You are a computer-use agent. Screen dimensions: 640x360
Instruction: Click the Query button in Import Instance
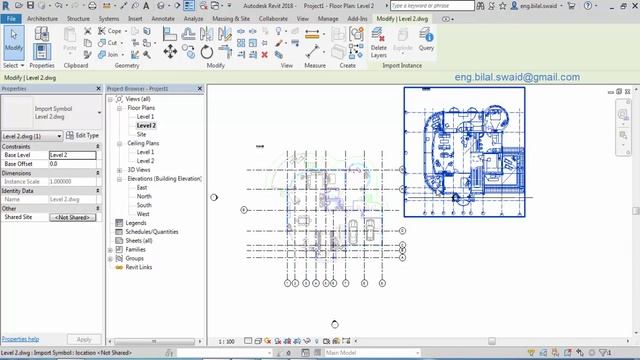point(426,39)
